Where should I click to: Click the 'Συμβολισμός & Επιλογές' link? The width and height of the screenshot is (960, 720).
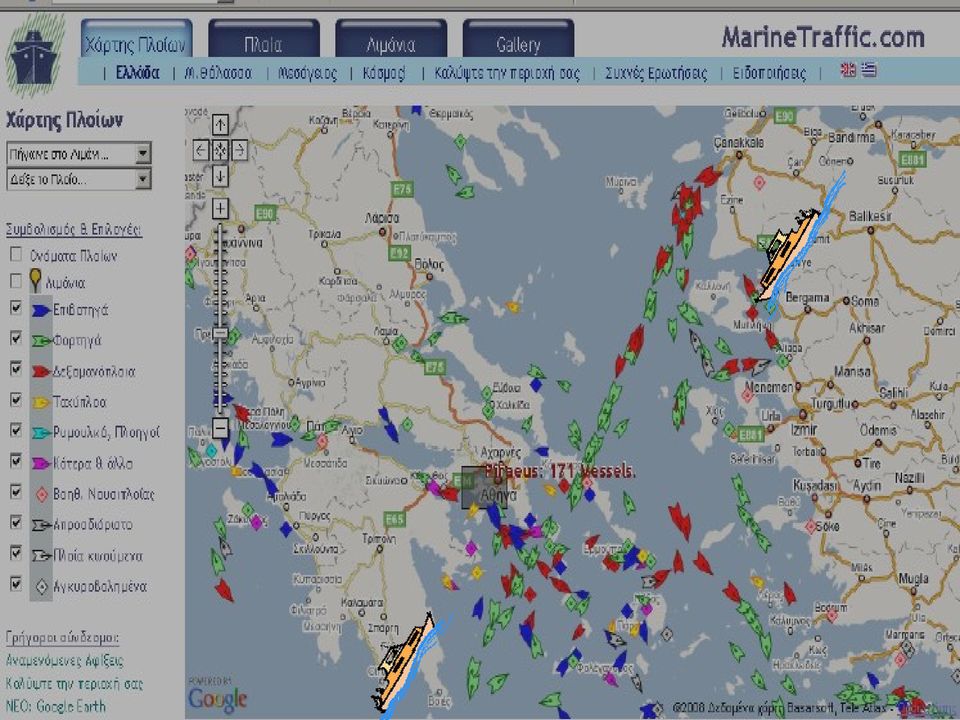point(74,229)
